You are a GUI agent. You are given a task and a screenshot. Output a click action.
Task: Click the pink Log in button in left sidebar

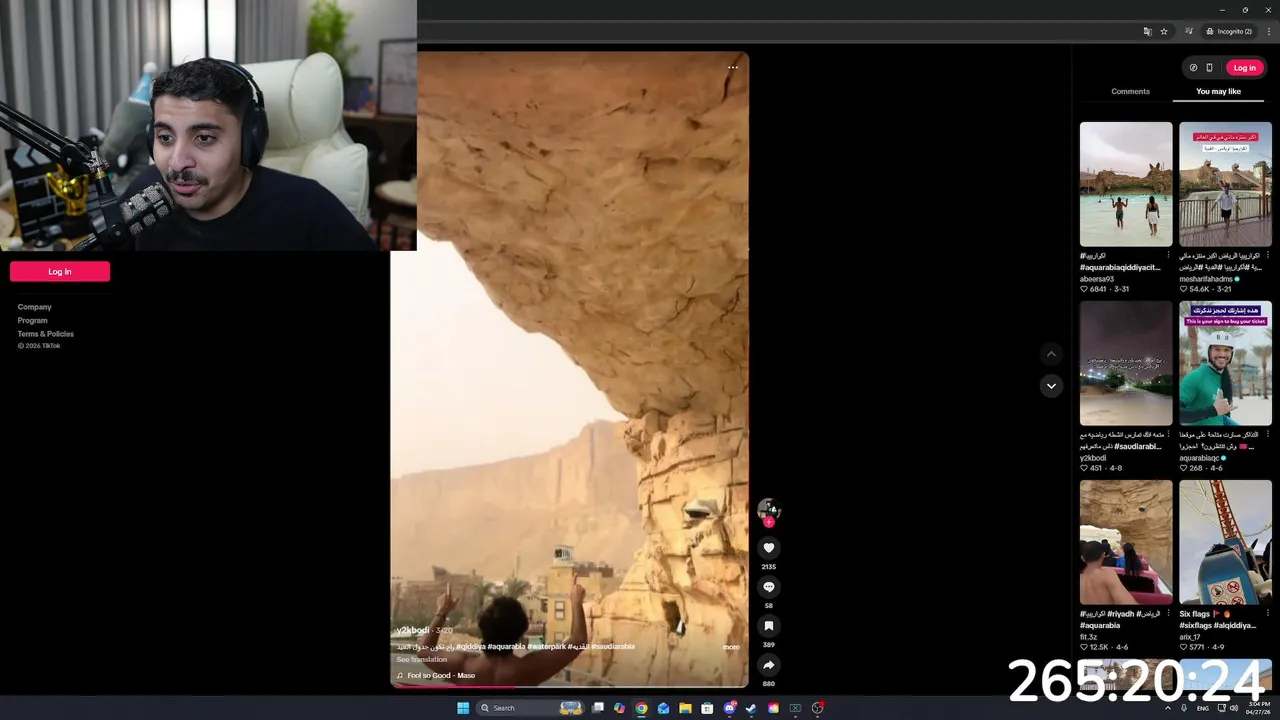[60, 271]
